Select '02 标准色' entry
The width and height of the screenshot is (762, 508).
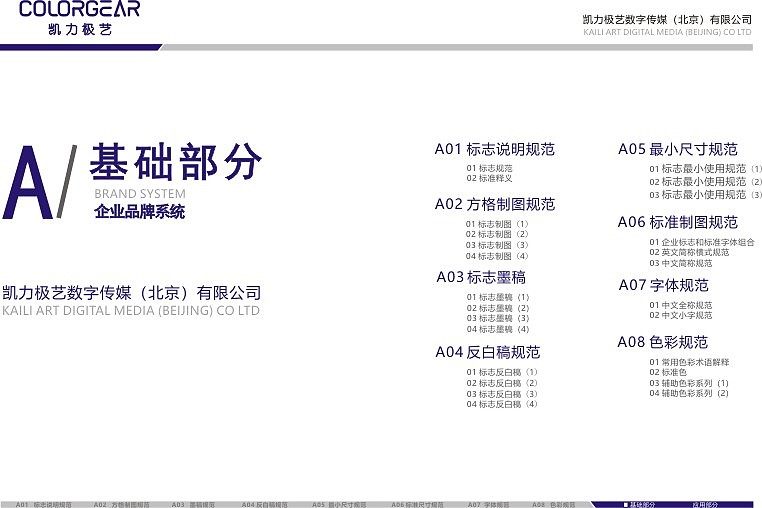tap(668, 372)
